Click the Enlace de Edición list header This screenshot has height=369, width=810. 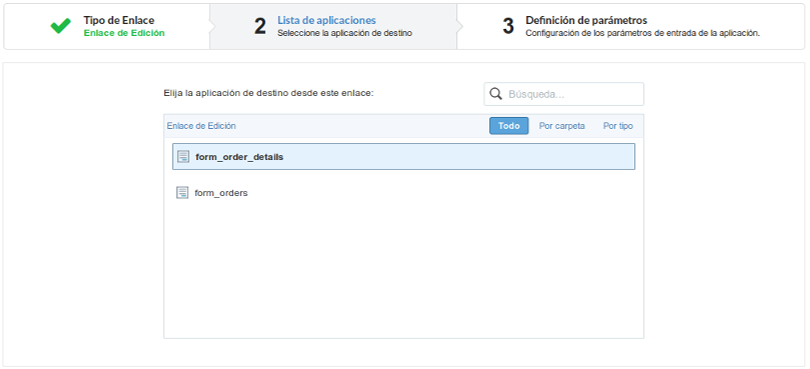click(201, 126)
